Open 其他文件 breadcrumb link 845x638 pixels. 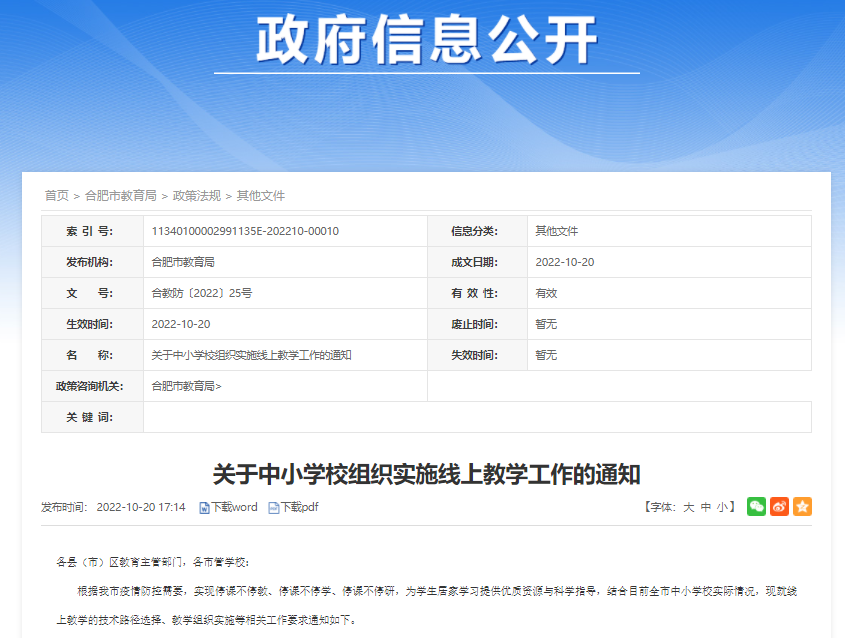(x=261, y=196)
